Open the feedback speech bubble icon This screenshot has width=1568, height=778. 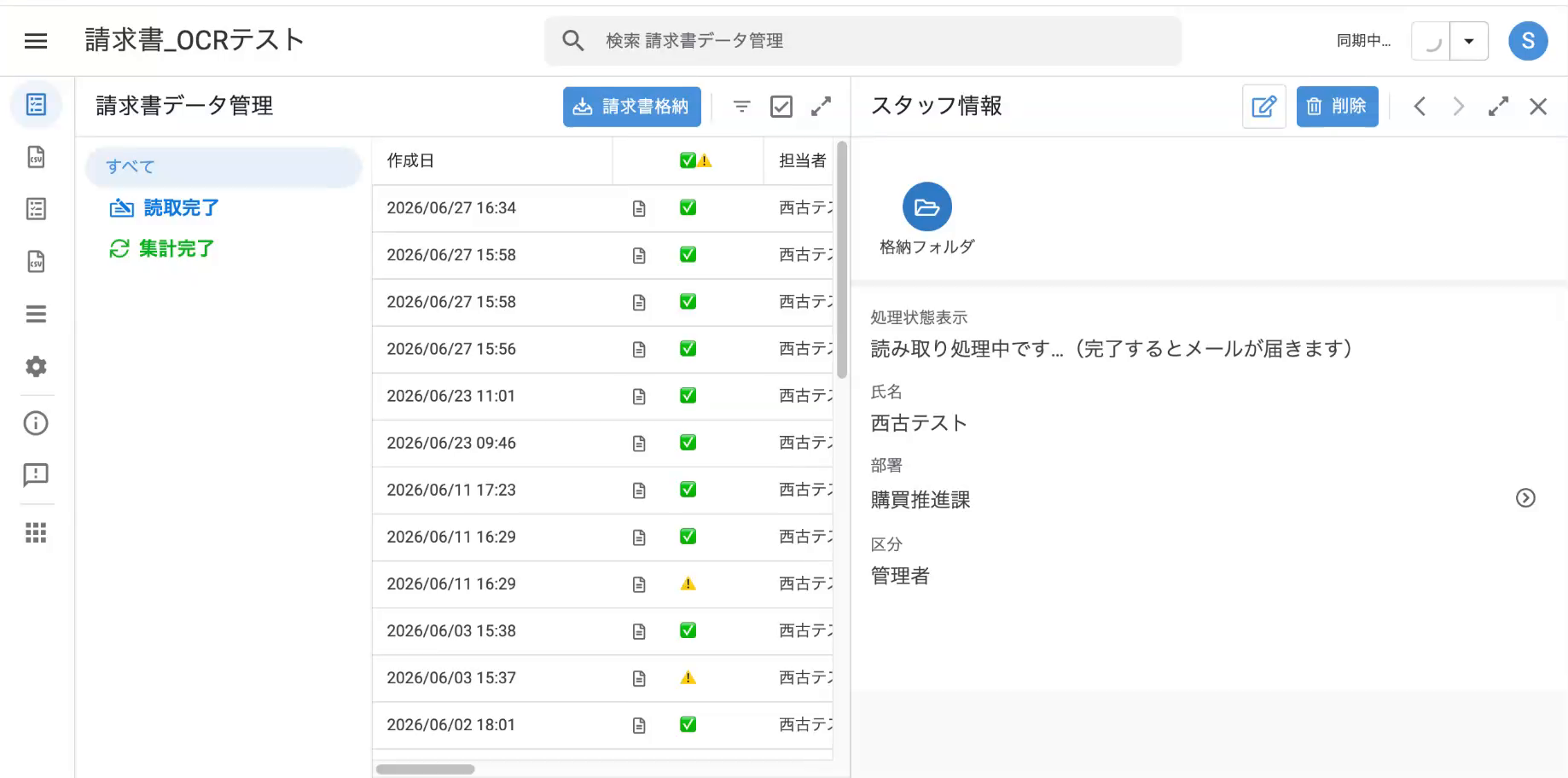tap(36, 475)
